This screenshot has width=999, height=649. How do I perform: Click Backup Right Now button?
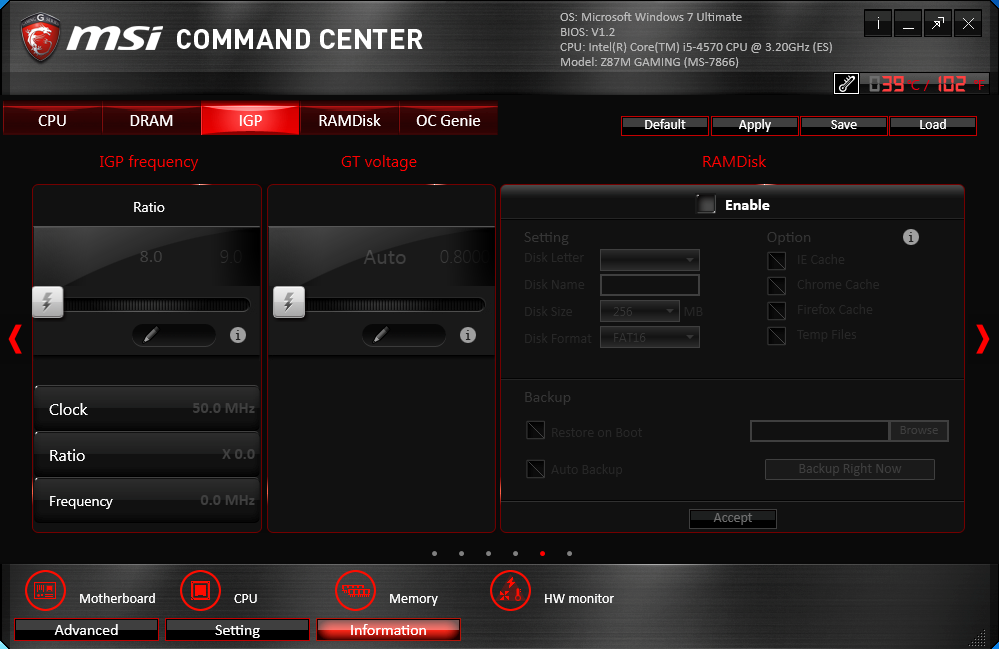850,469
